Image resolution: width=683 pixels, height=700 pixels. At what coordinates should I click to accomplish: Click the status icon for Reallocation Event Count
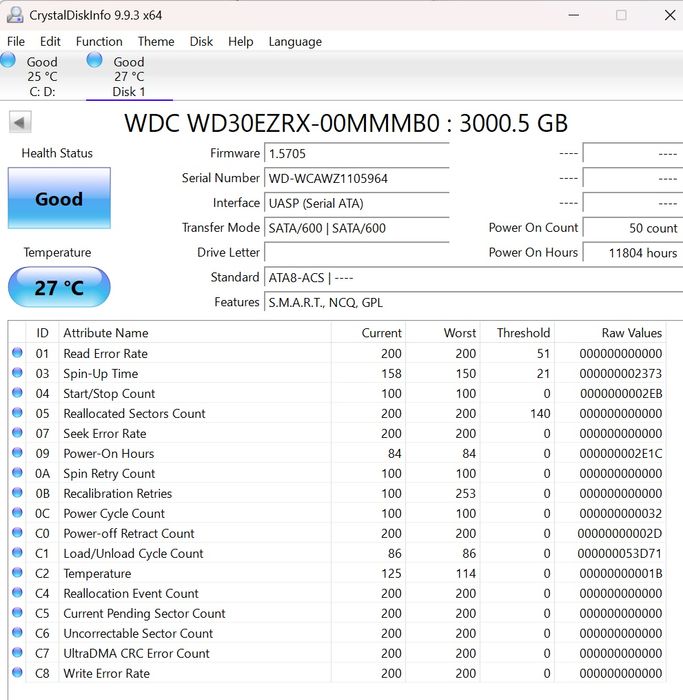(x=17, y=592)
